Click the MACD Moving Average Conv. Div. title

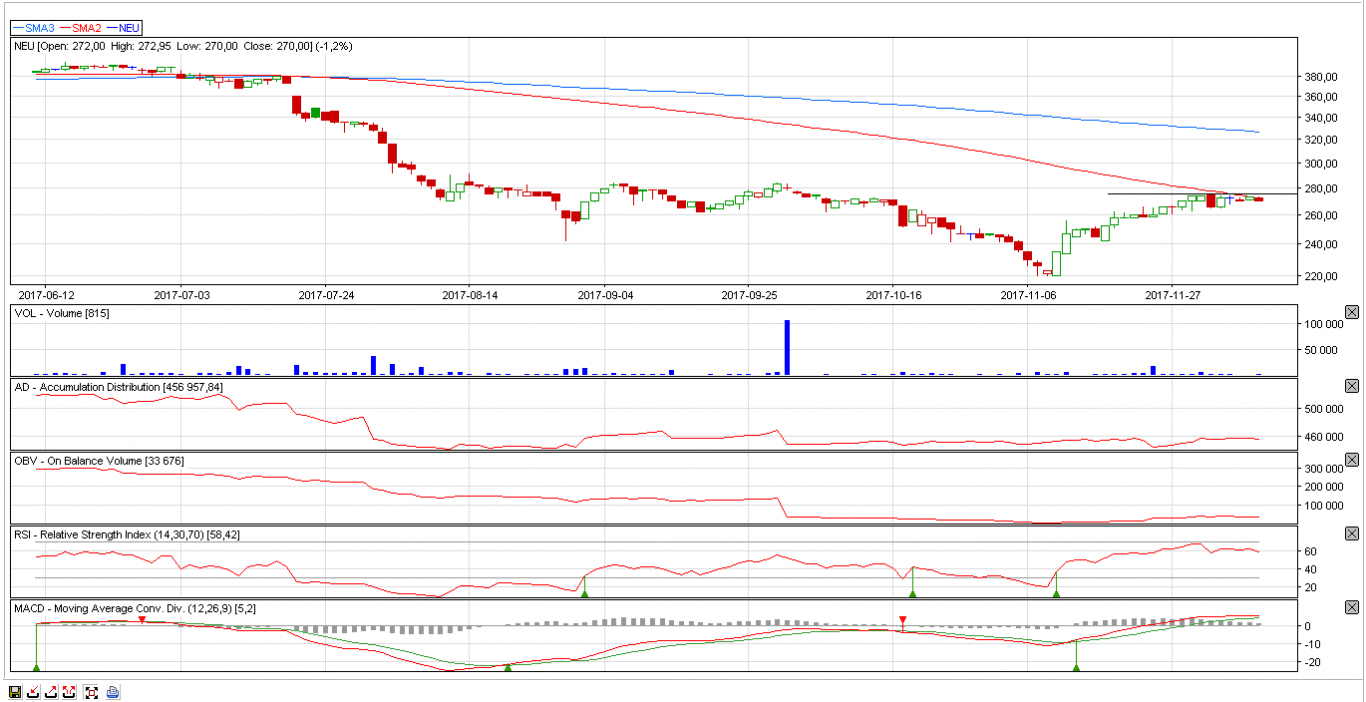[x=135, y=608]
